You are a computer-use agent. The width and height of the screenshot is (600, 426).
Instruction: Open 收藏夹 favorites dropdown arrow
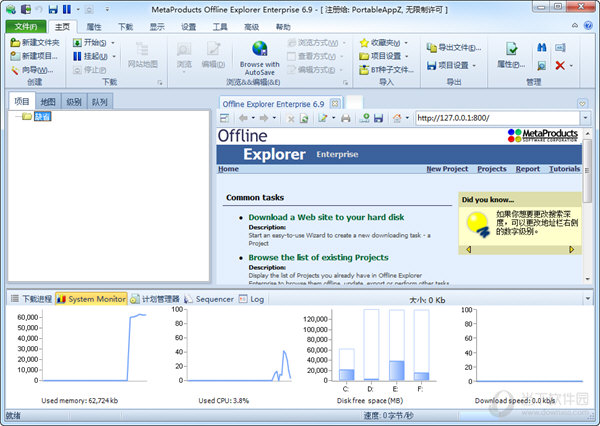tap(406, 42)
